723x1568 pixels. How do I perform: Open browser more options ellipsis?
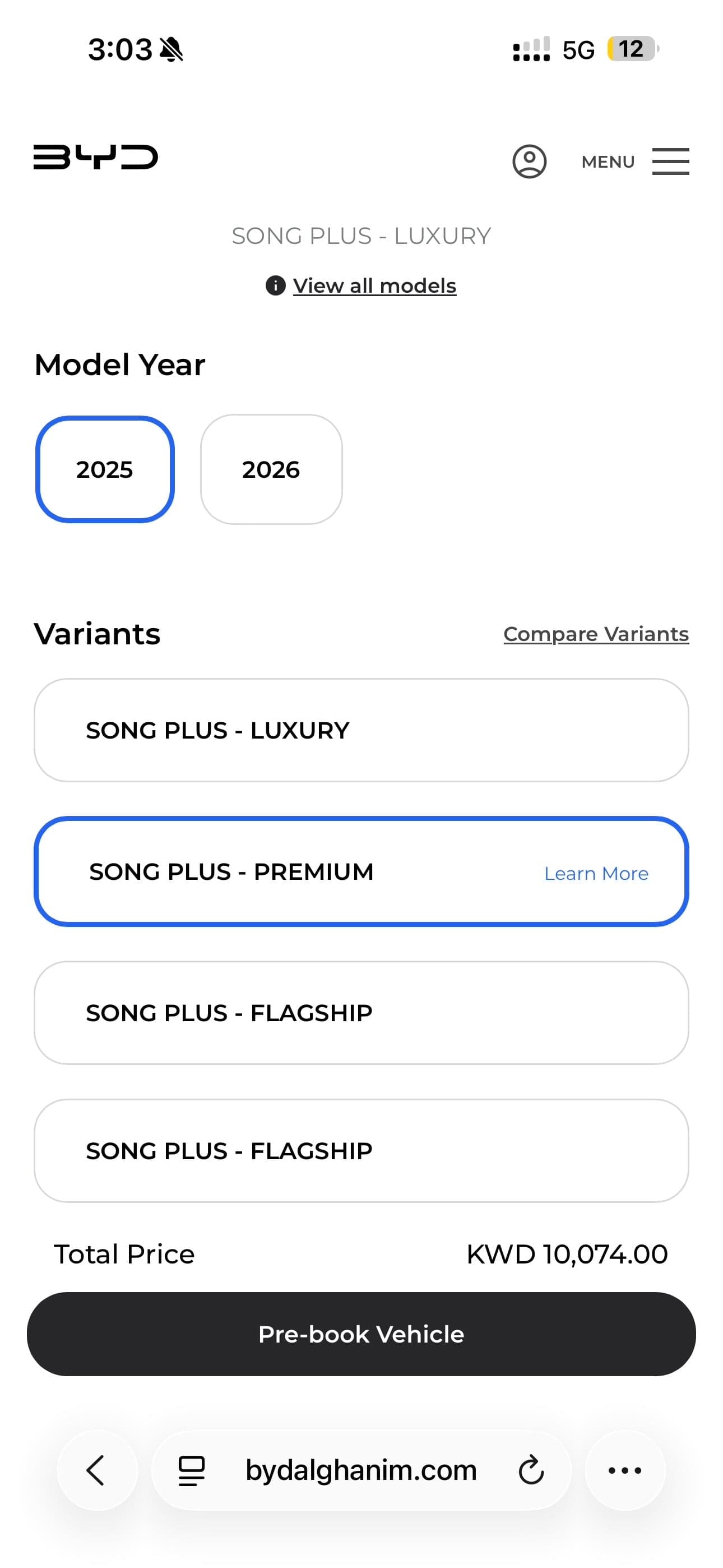point(624,1470)
